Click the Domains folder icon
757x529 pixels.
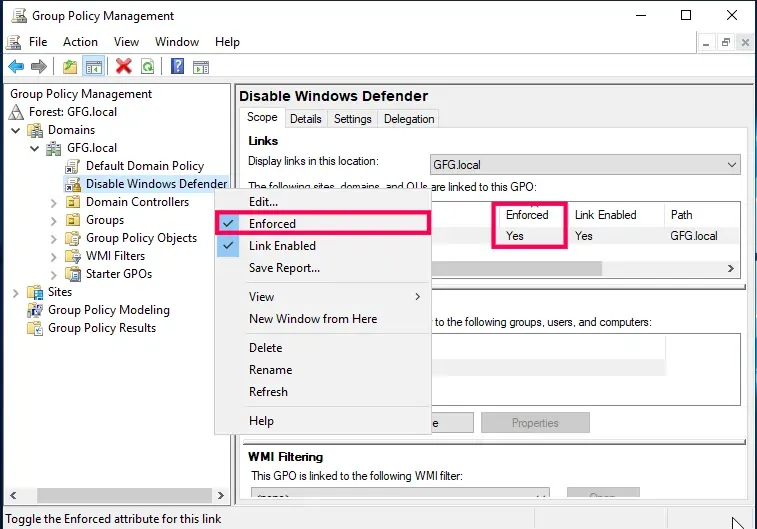pos(35,130)
